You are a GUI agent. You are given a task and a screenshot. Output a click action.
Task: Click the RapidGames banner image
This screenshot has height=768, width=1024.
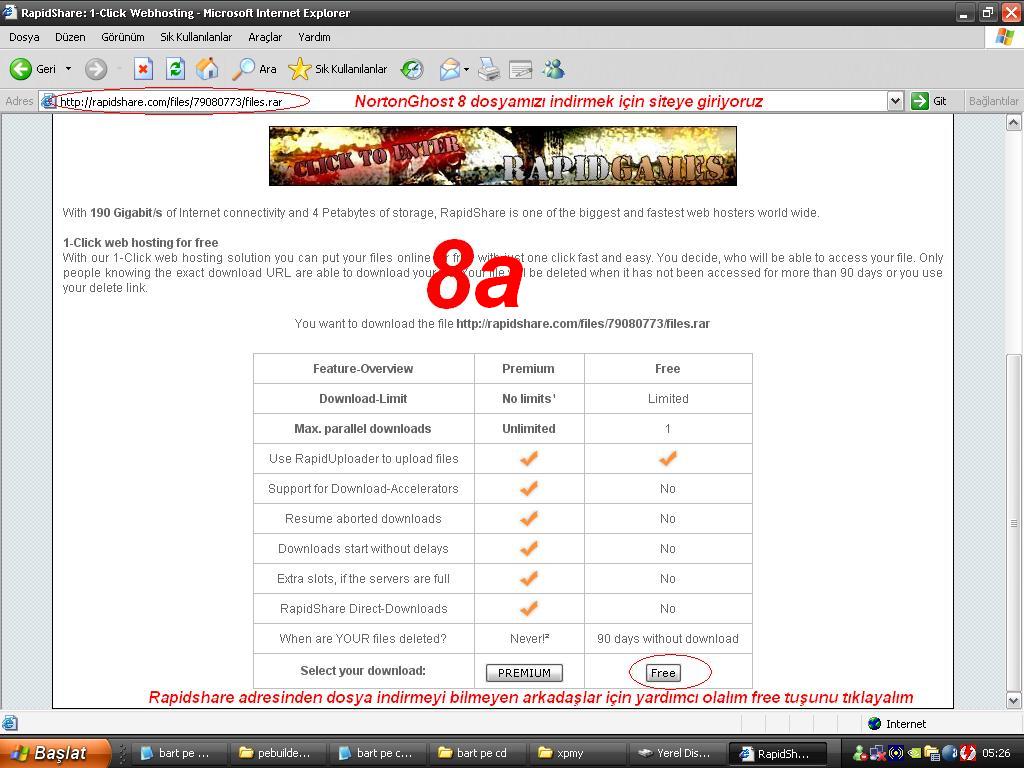point(503,156)
